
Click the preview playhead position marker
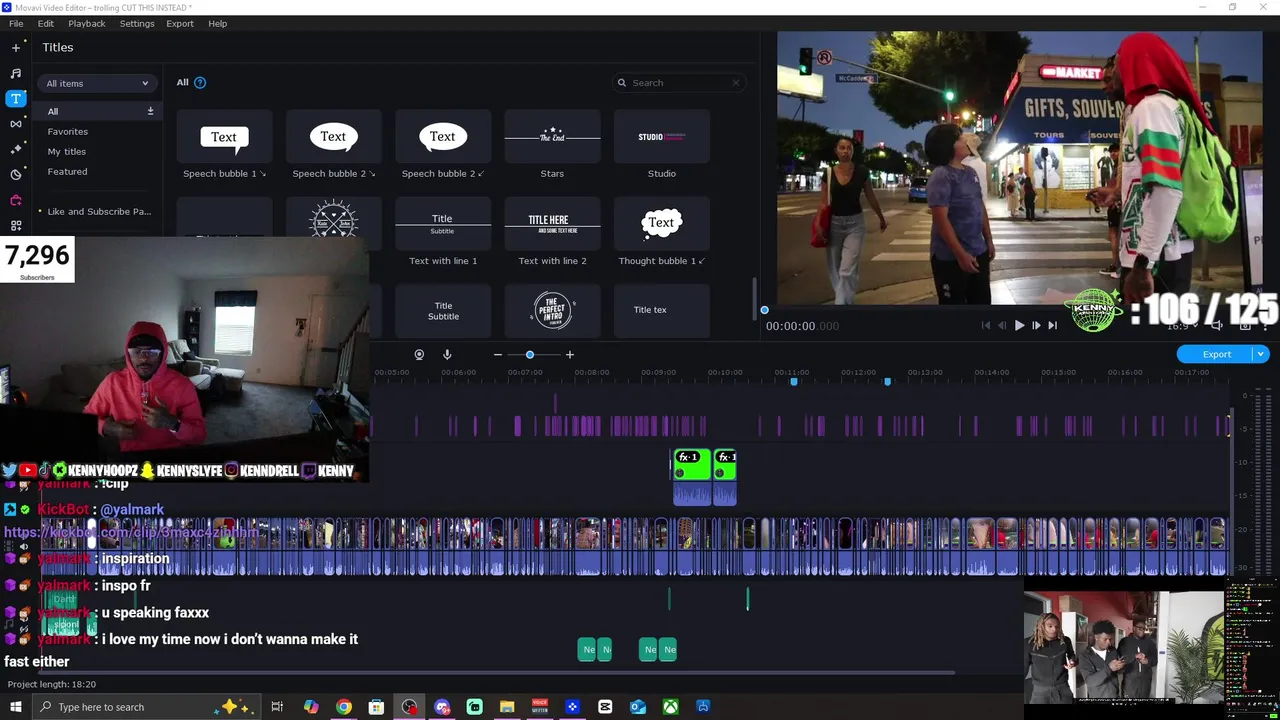765,310
